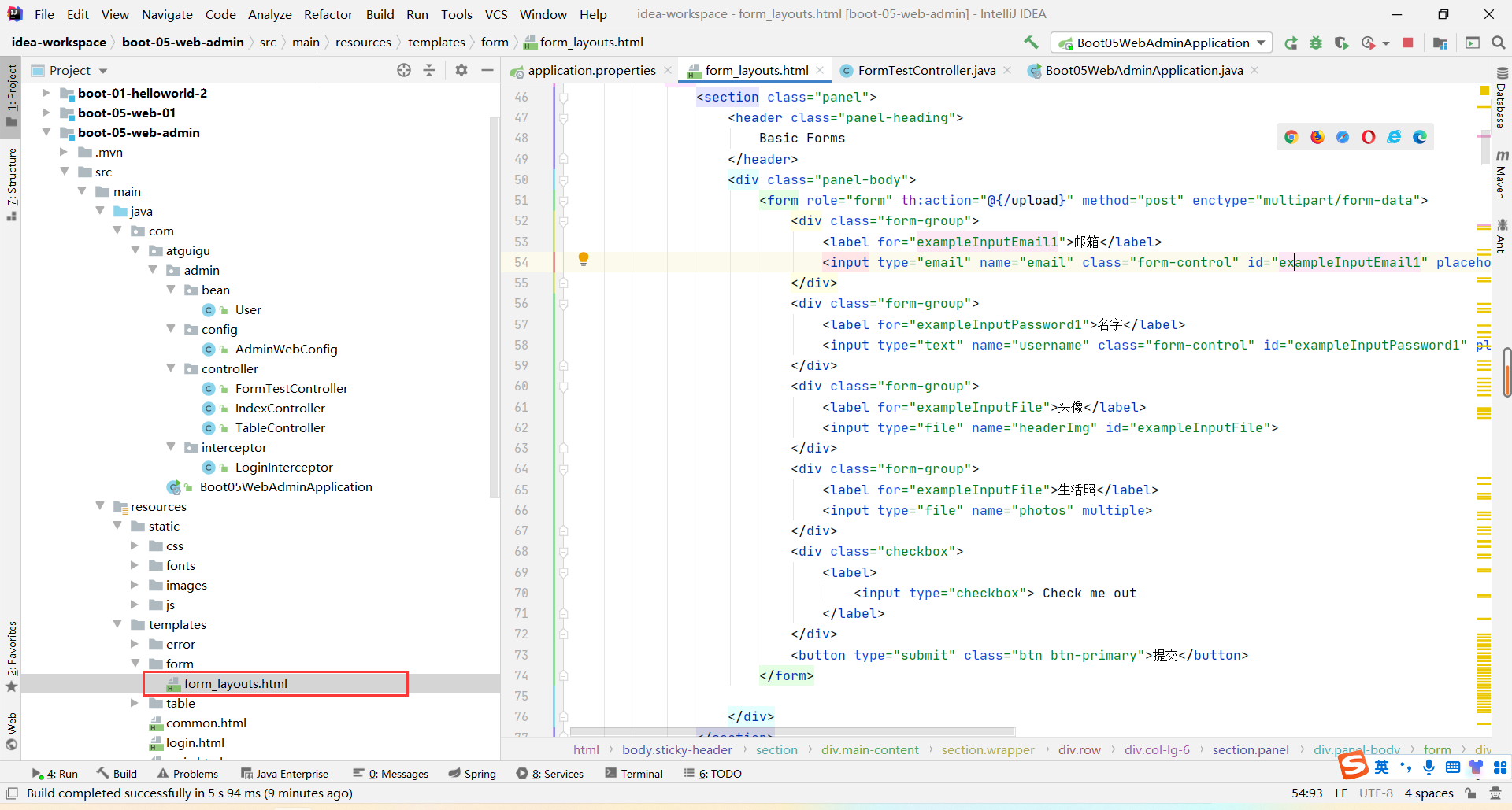Toggle Sogou input language 英 indicator
Viewport: 1512px width, 810px height.
(1381, 767)
